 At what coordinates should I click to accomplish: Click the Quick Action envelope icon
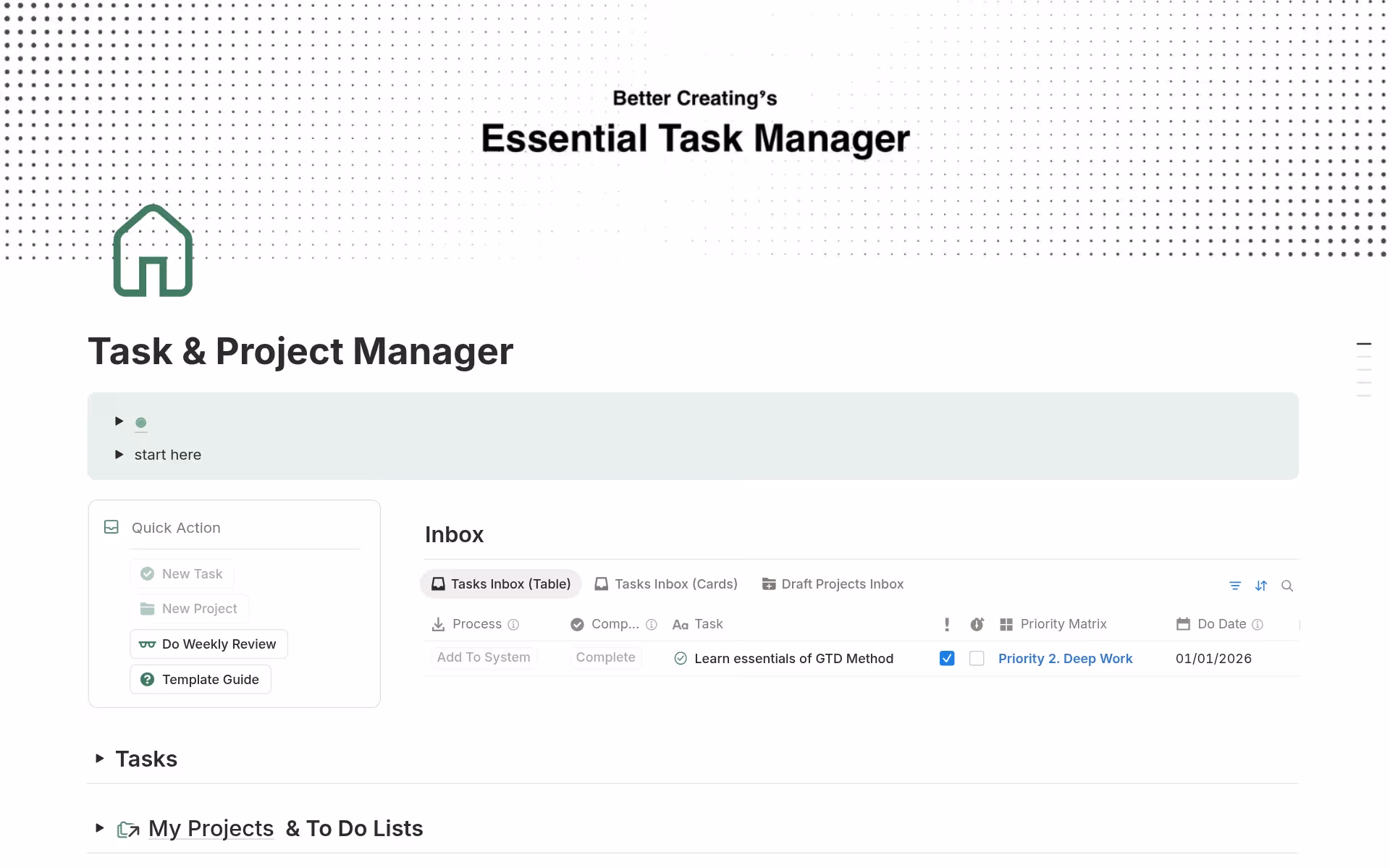point(111,527)
